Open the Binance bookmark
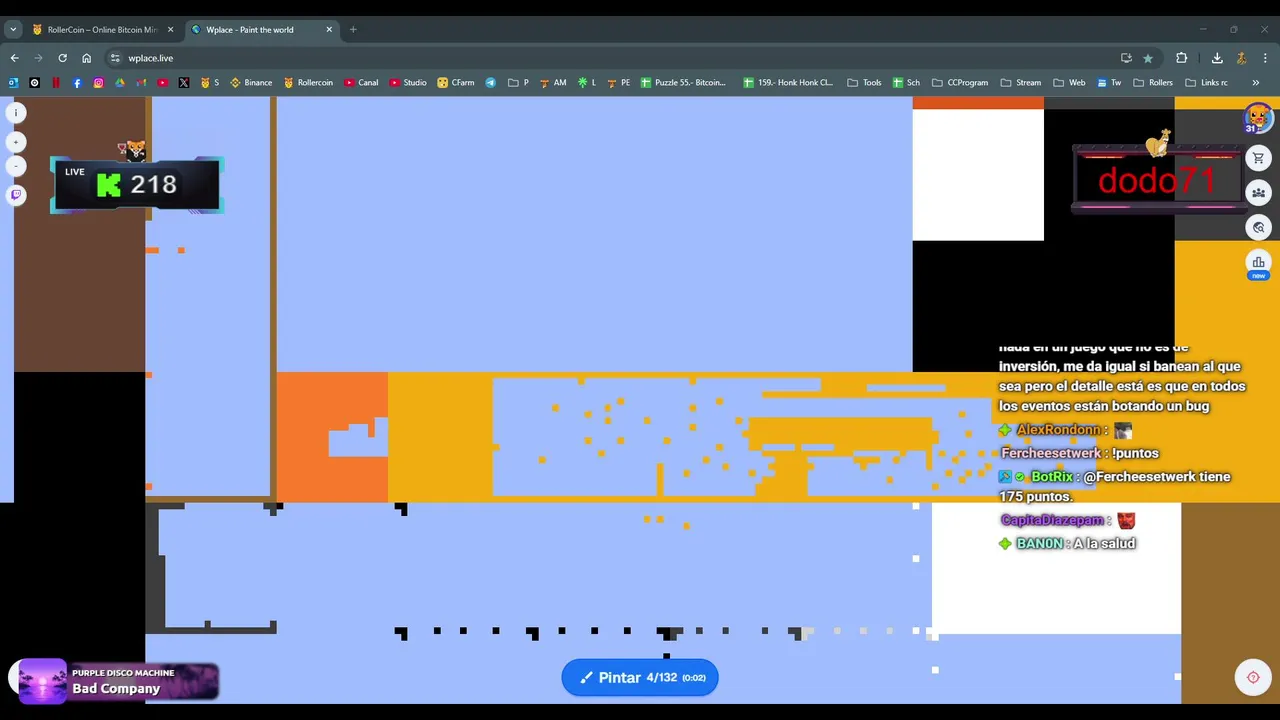Viewport: 1280px width, 720px height. [x=251, y=83]
